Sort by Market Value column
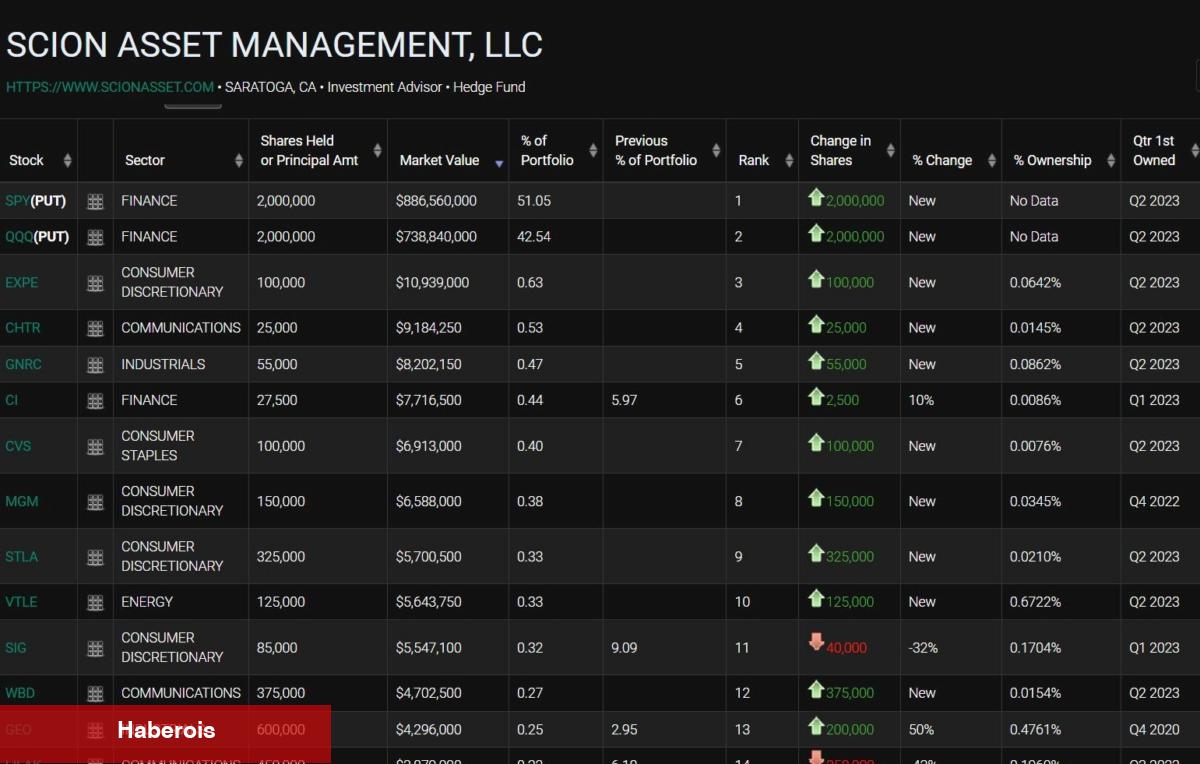 point(499,162)
